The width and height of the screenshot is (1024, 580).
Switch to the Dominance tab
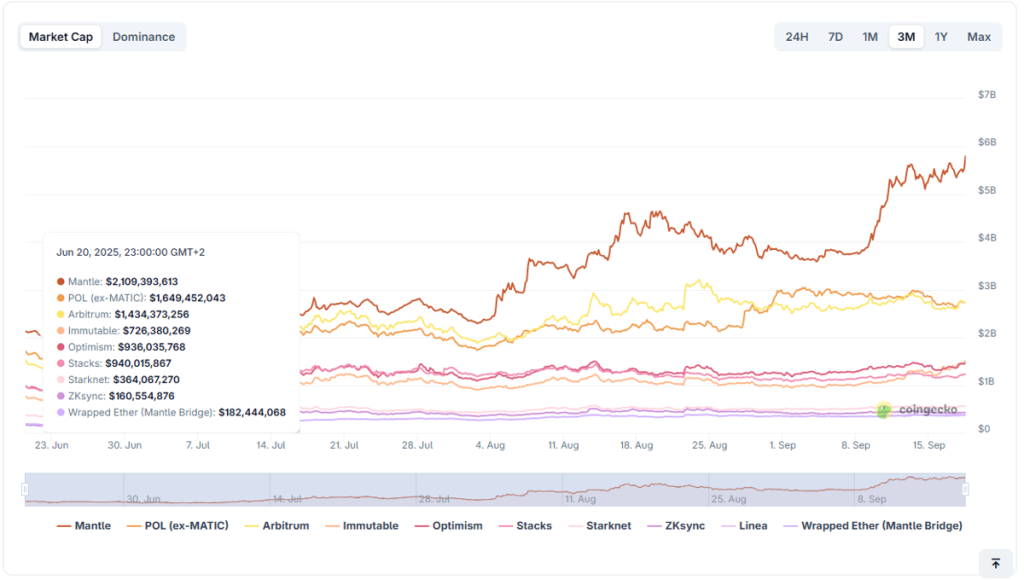(x=144, y=36)
